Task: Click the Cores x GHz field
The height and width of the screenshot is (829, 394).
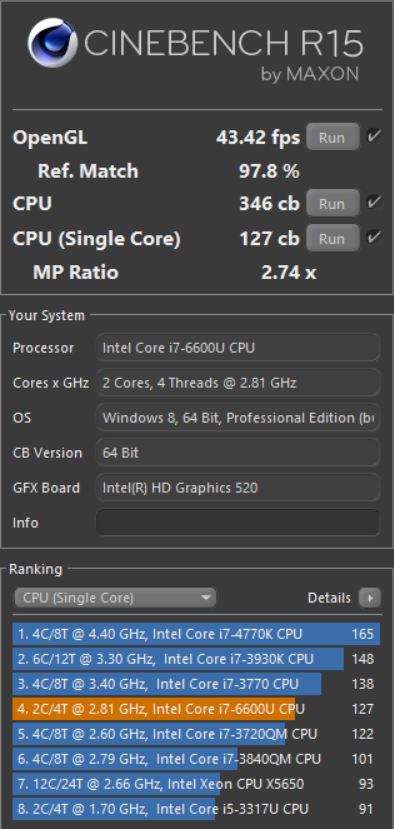Action: (x=238, y=383)
